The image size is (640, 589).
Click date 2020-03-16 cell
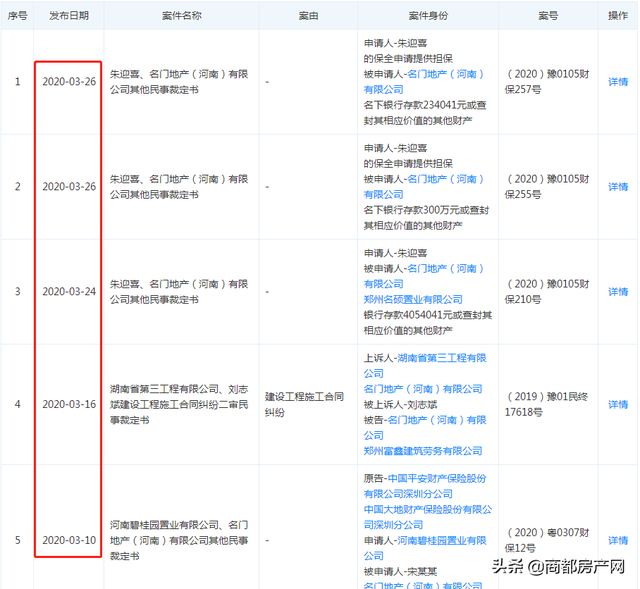pos(69,404)
